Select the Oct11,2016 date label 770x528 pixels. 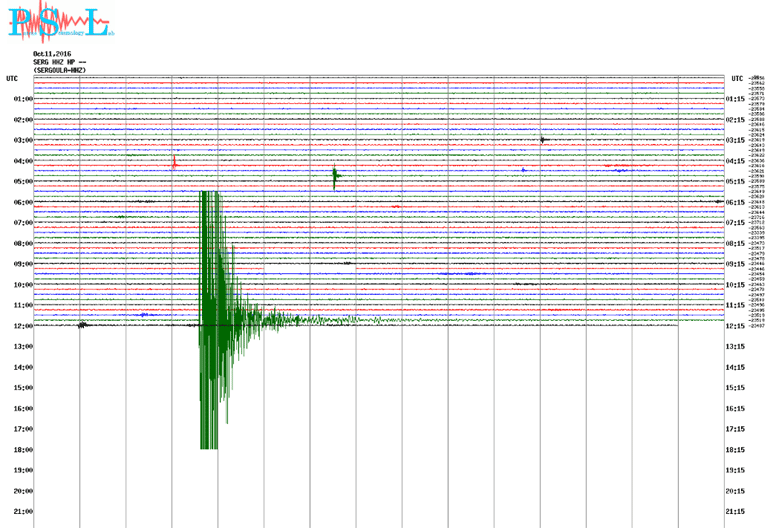(x=52, y=54)
